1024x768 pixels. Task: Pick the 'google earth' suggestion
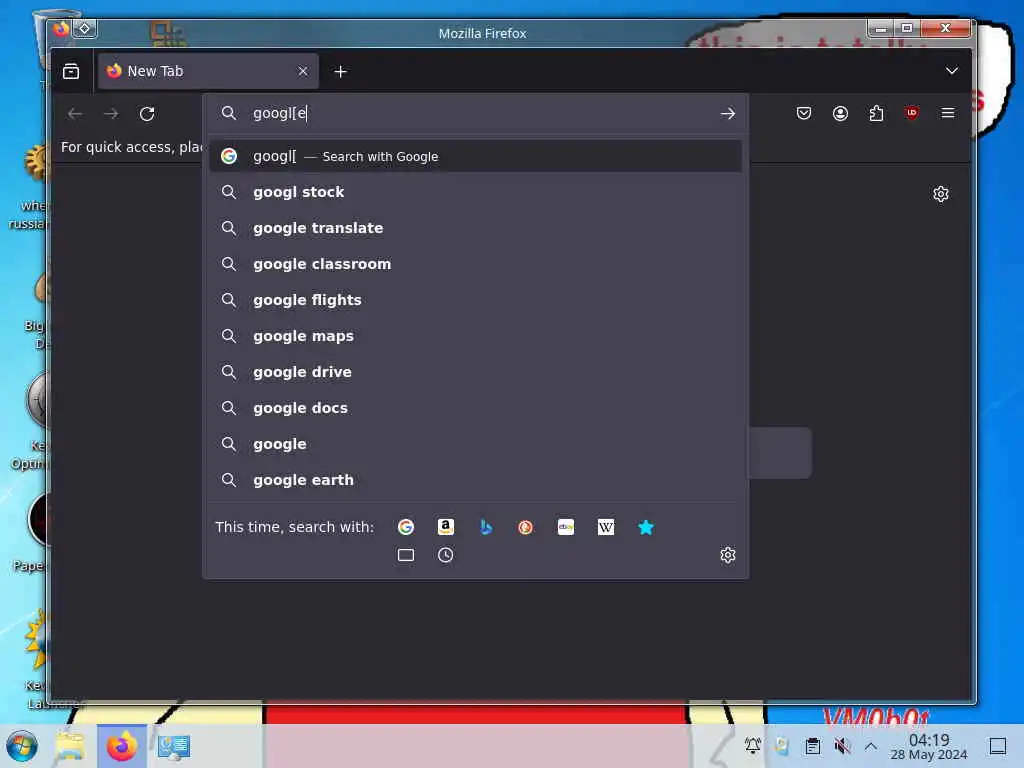475,480
